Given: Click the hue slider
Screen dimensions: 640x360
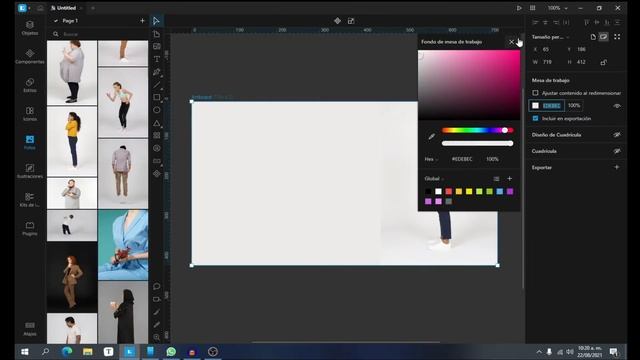Looking at the screenshot, I should (x=477, y=130).
